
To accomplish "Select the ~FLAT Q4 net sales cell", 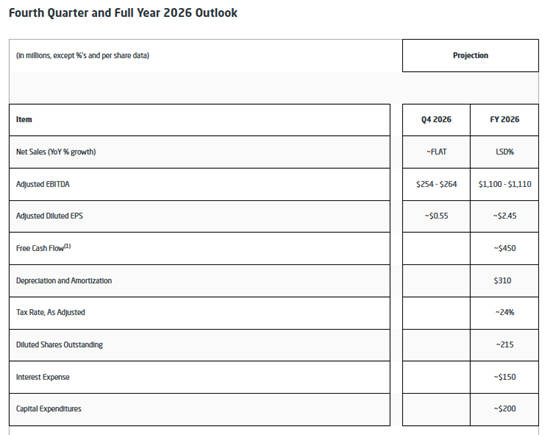I will click(x=436, y=152).
